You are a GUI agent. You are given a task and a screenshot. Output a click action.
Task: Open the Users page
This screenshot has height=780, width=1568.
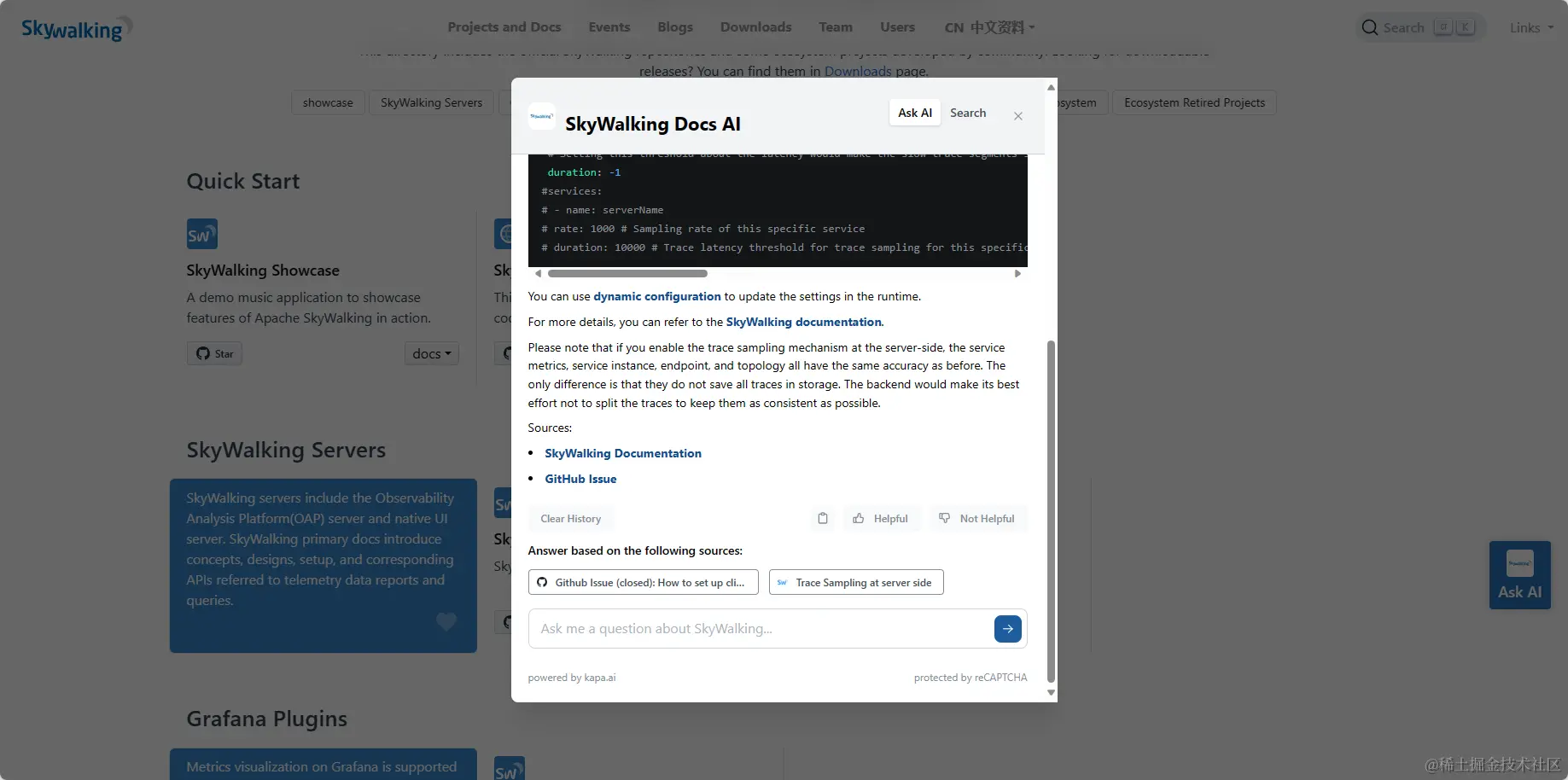pos(898,27)
